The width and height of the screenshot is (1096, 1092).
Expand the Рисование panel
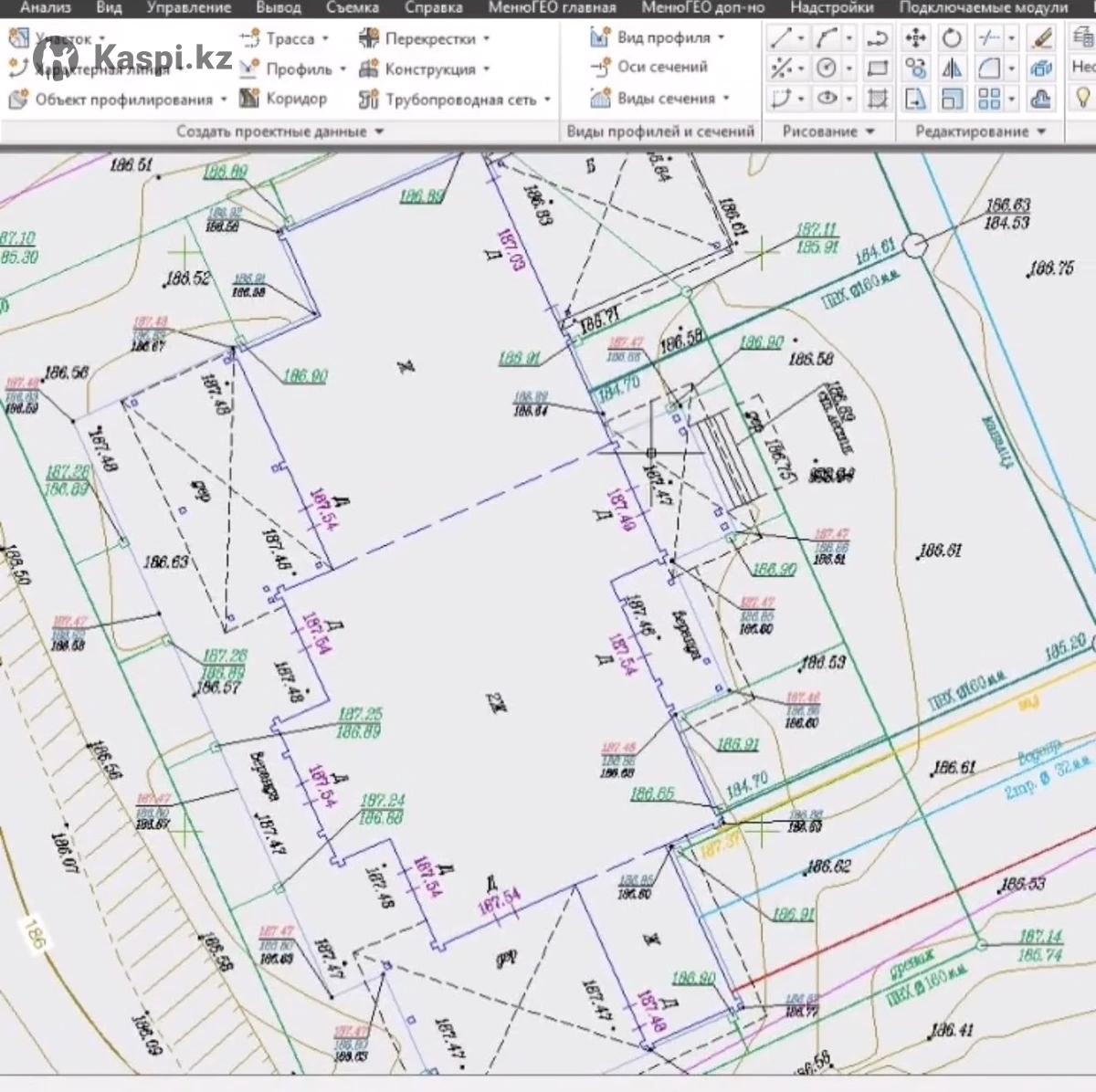828,131
